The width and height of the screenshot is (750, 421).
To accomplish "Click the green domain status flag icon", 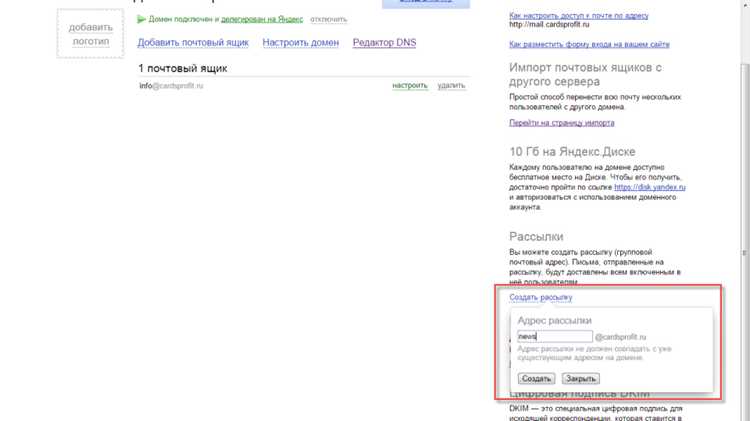I will pyautogui.click(x=141, y=20).
